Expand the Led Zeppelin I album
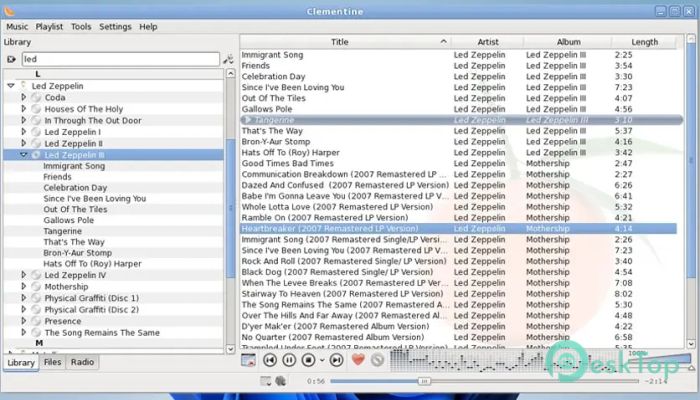 24,132
